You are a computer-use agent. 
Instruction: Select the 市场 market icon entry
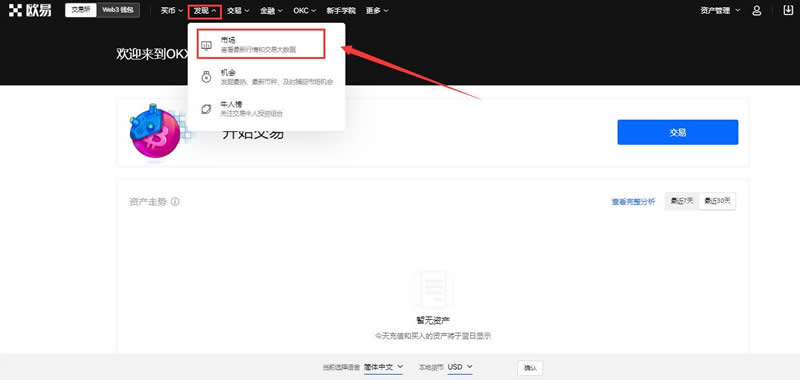206,45
